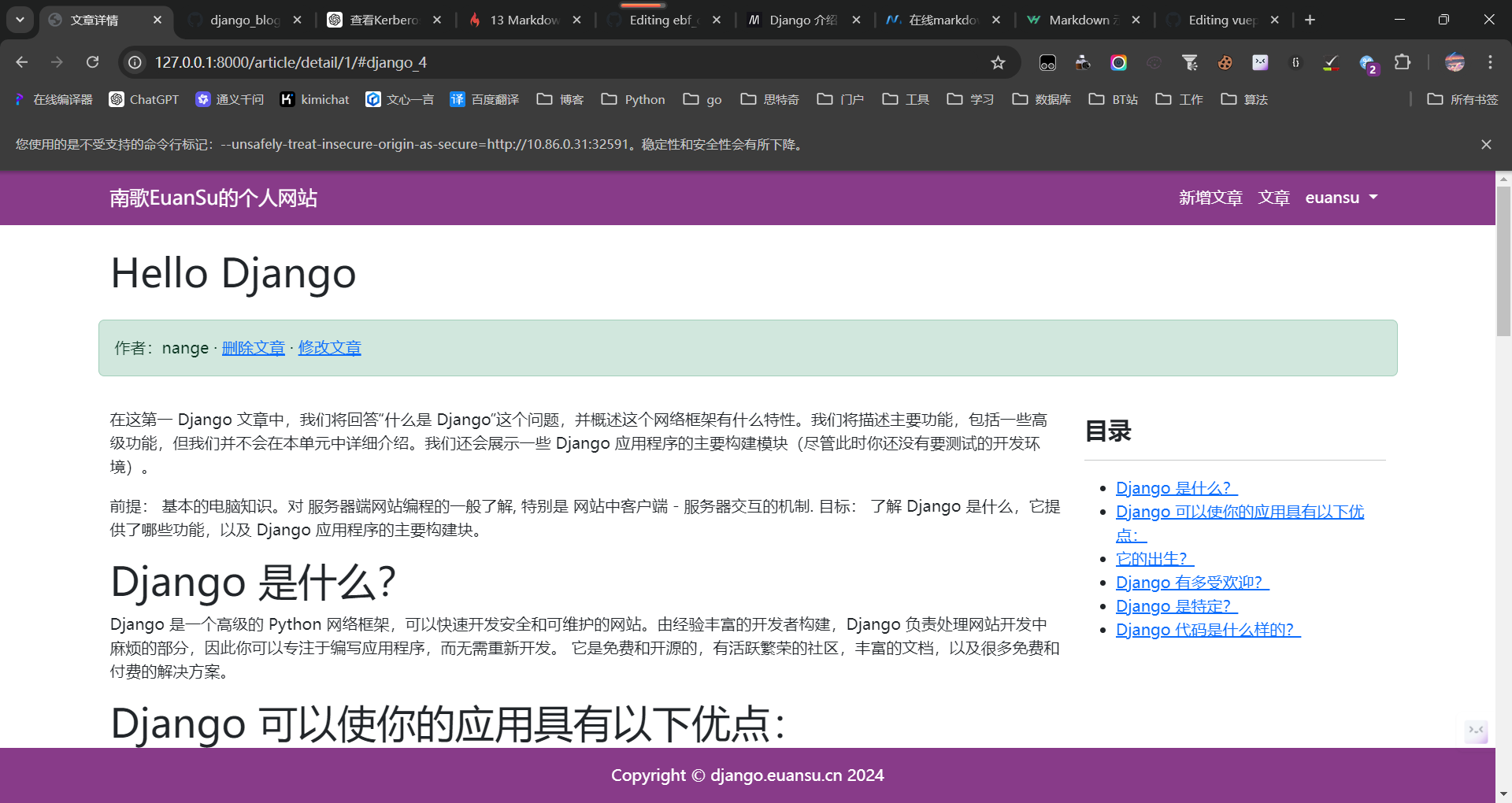
Task: Open Chrome three-dot menu
Action: (x=1490, y=62)
